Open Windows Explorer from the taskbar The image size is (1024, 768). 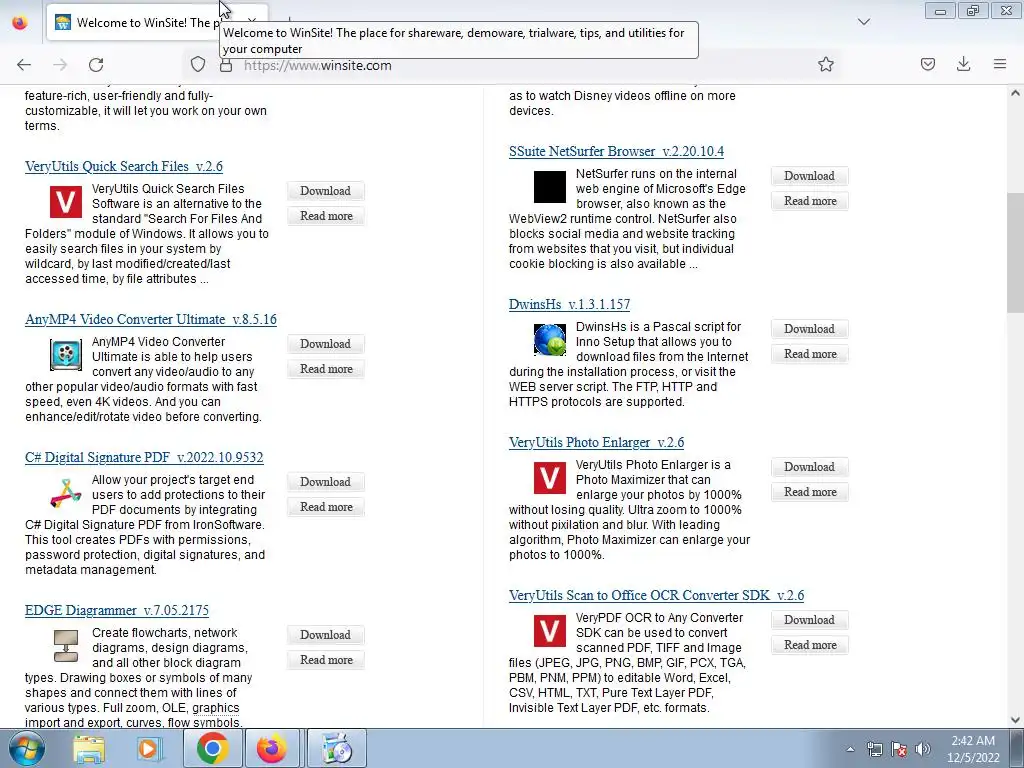tap(89, 748)
